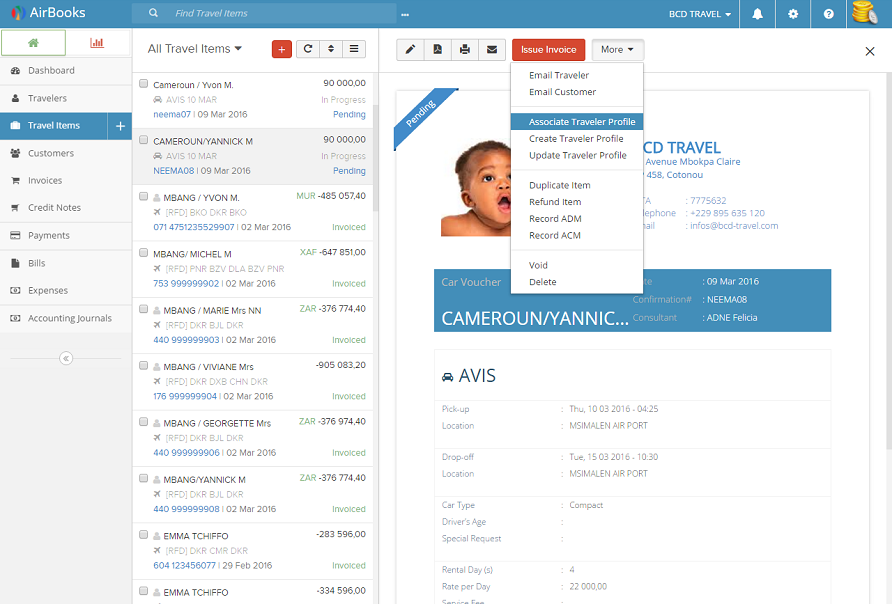
Task: Click the pencil edit icon
Action: (410, 49)
